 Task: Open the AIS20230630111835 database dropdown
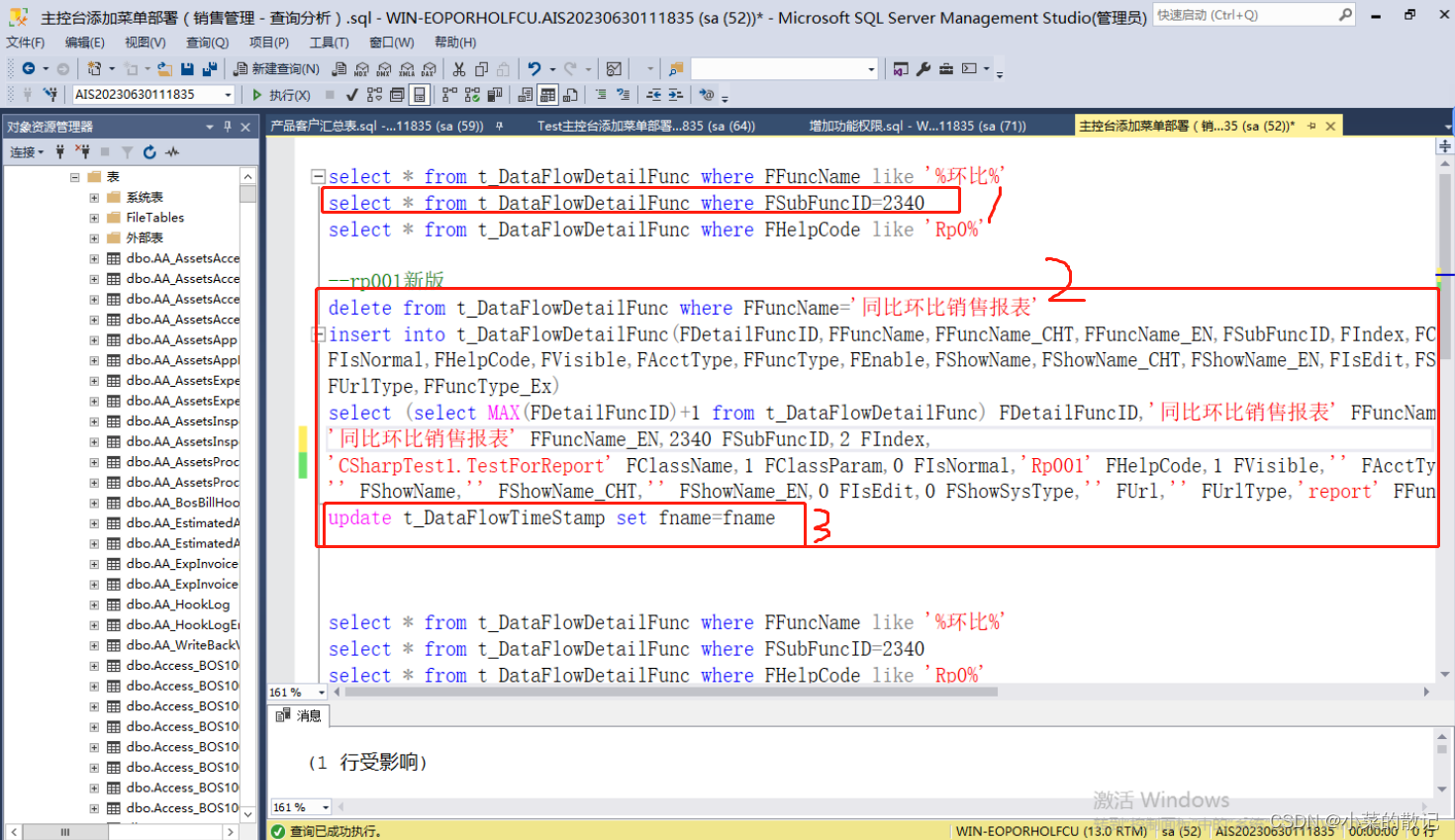tap(228, 94)
